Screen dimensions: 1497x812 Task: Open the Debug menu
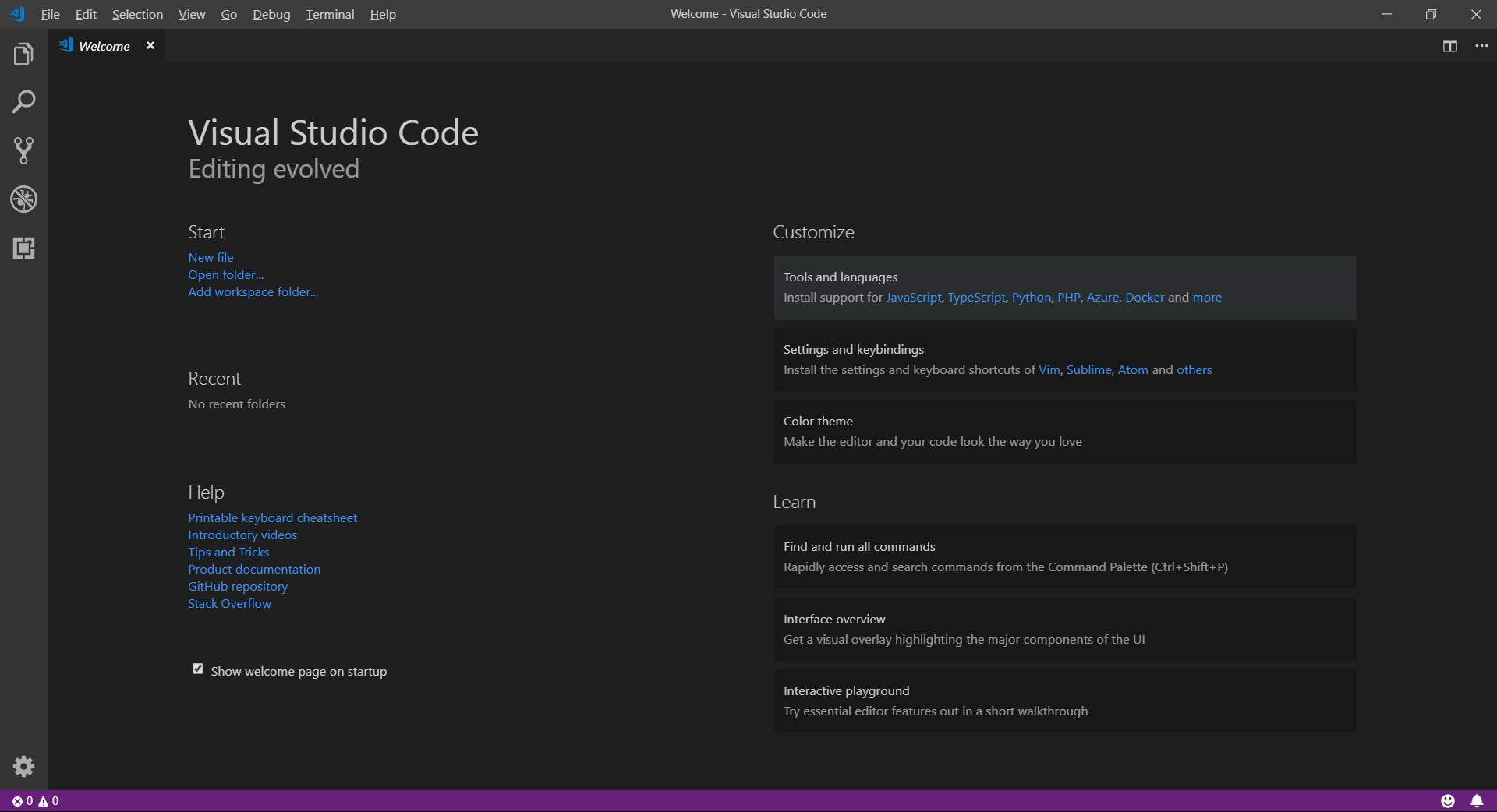click(x=271, y=14)
